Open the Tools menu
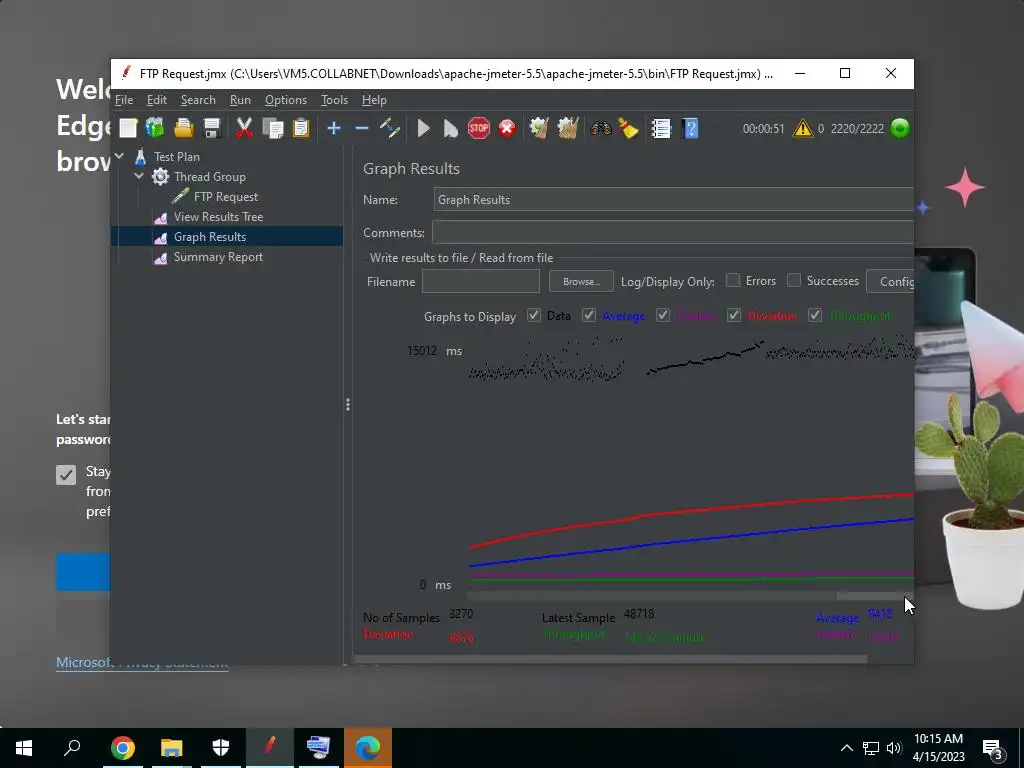The width and height of the screenshot is (1024, 768). pyautogui.click(x=334, y=100)
